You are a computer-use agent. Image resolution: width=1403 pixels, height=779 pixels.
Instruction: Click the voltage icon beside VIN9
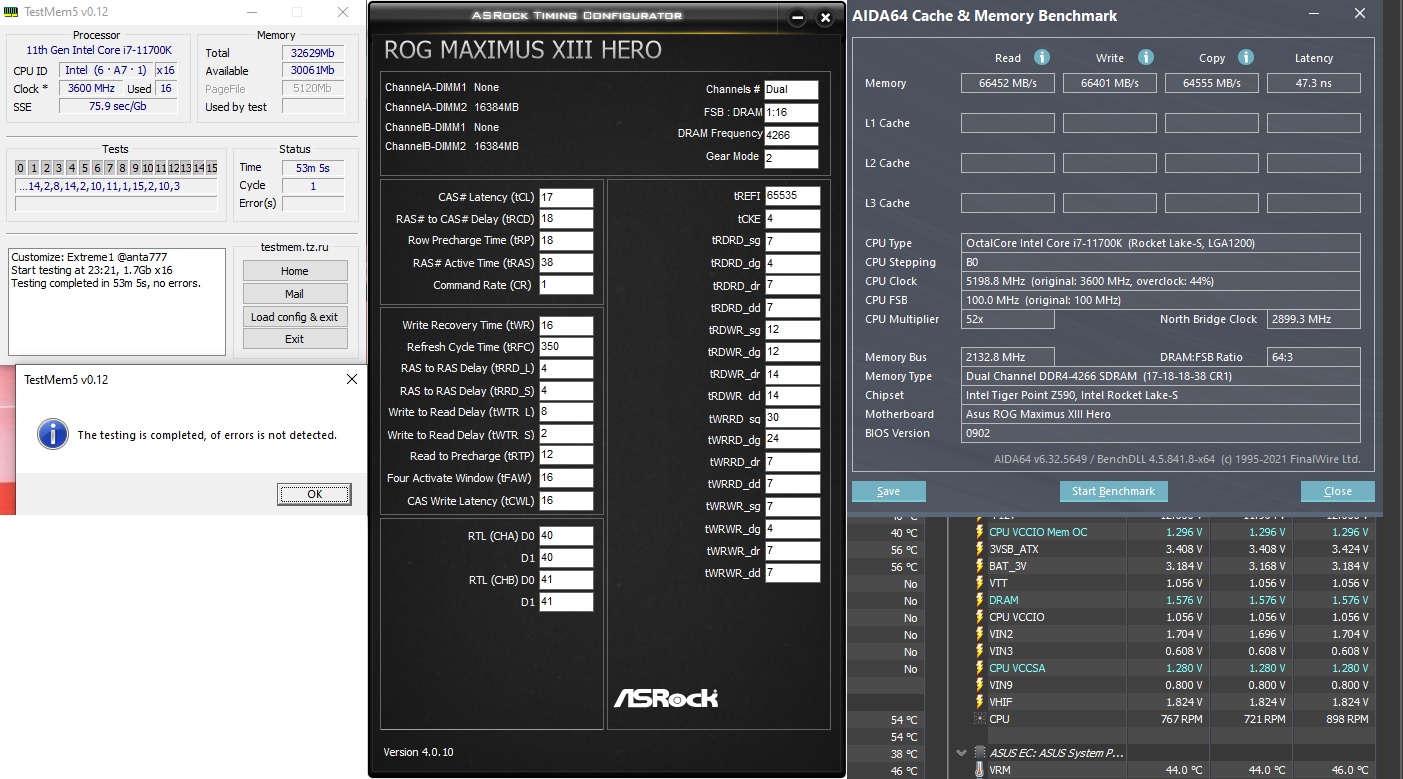tap(979, 685)
